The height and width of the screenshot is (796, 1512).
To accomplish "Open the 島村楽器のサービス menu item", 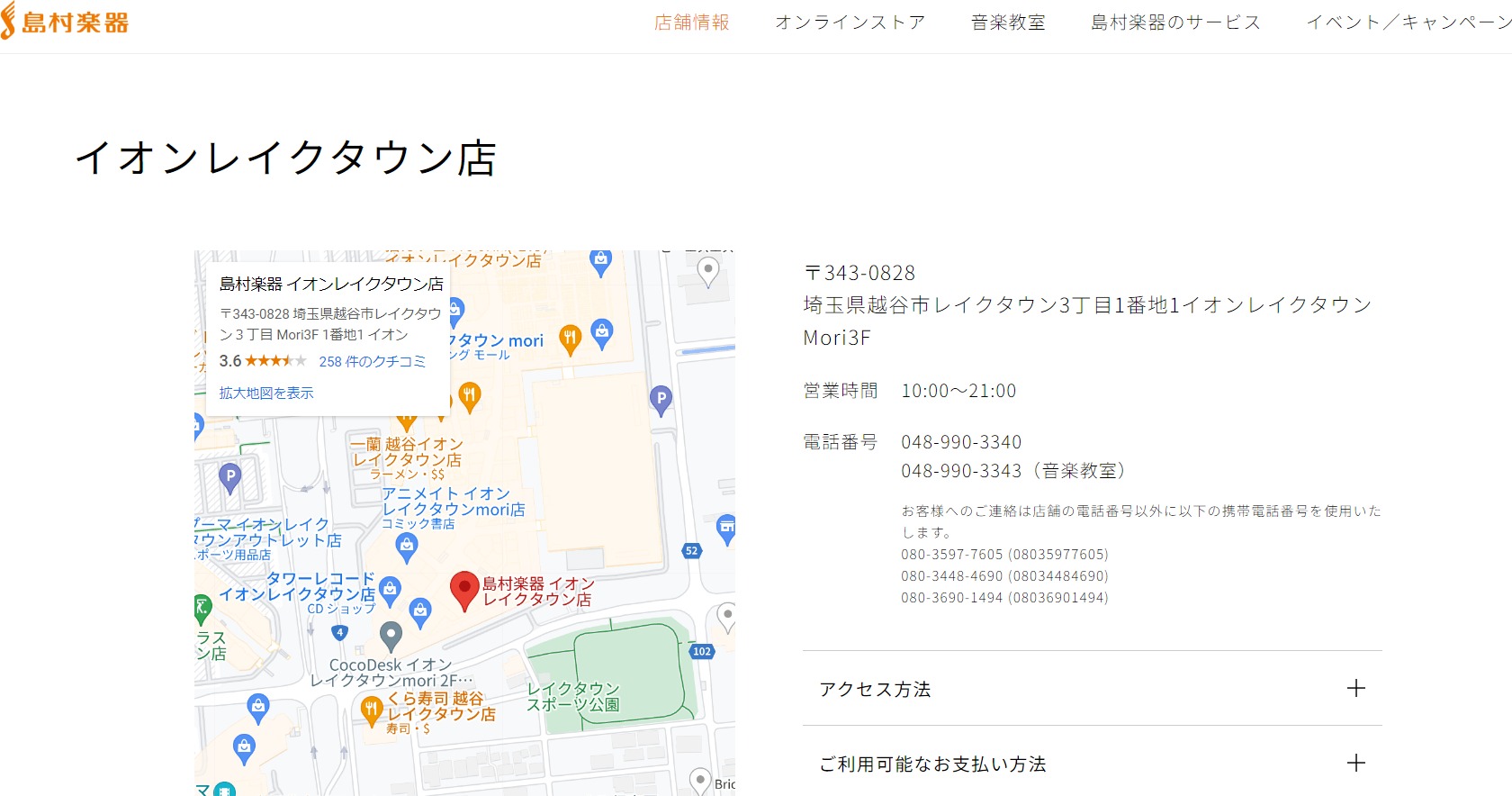I will (x=1175, y=23).
